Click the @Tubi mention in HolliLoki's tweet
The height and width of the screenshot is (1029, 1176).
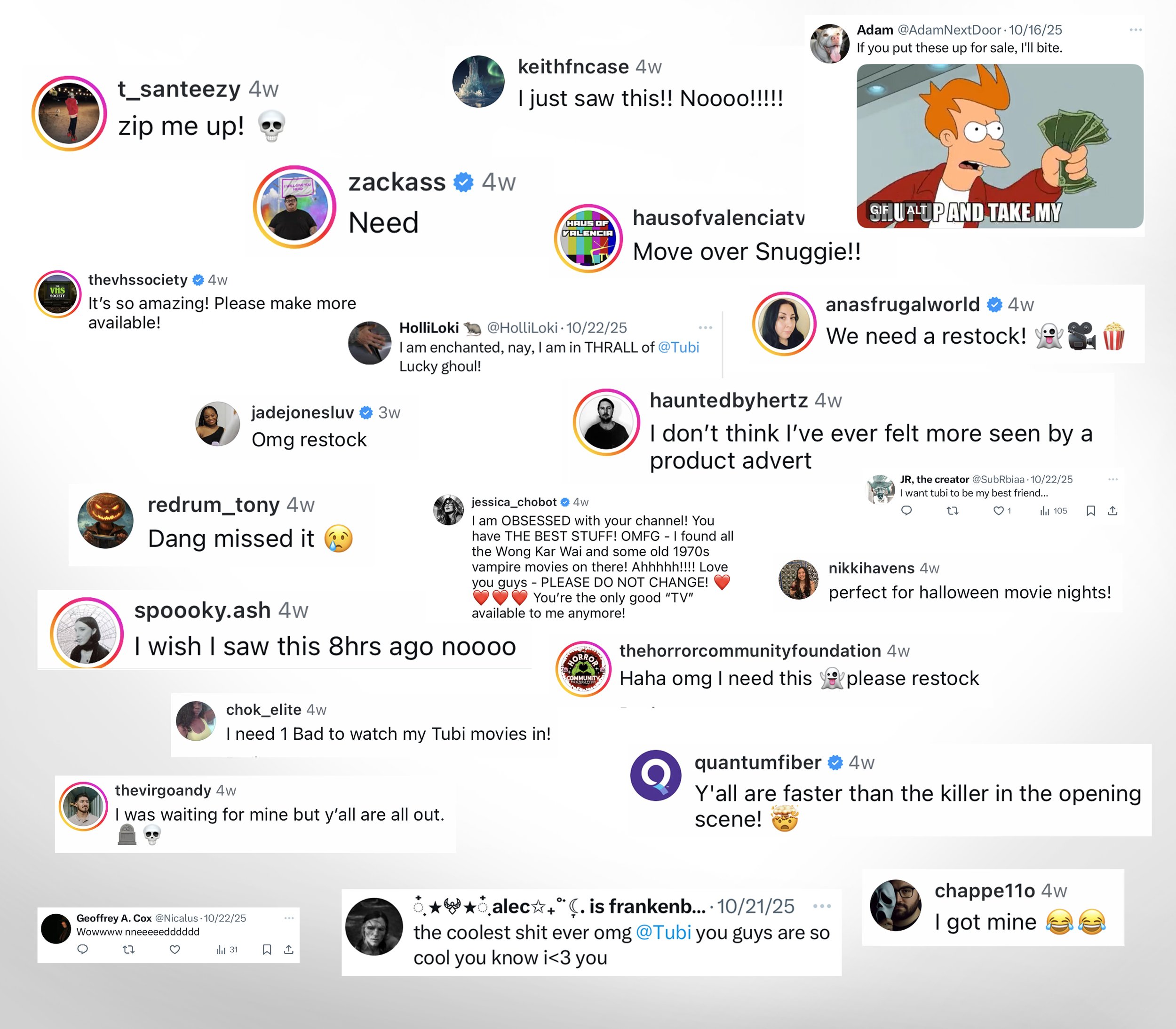coord(678,348)
